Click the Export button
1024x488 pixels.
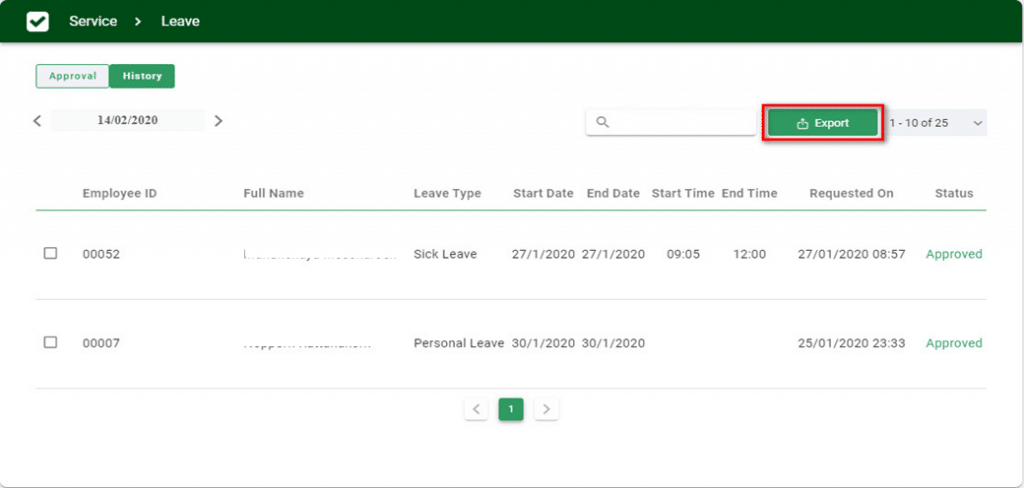tap(822, 123)
